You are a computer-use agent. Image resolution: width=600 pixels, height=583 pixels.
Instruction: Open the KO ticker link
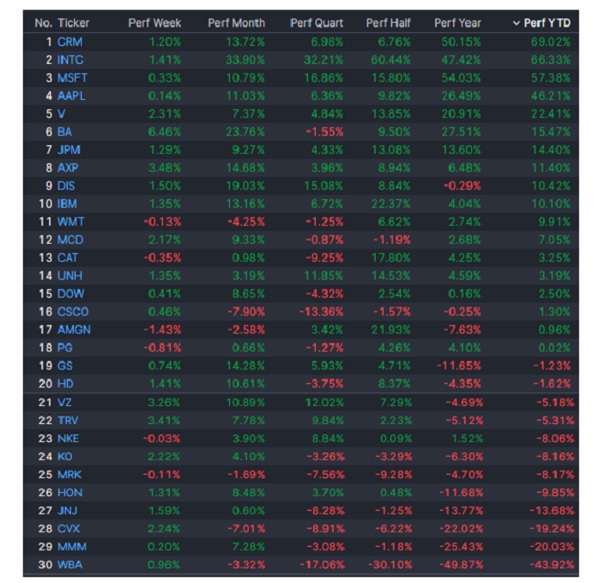coord(65,456)
